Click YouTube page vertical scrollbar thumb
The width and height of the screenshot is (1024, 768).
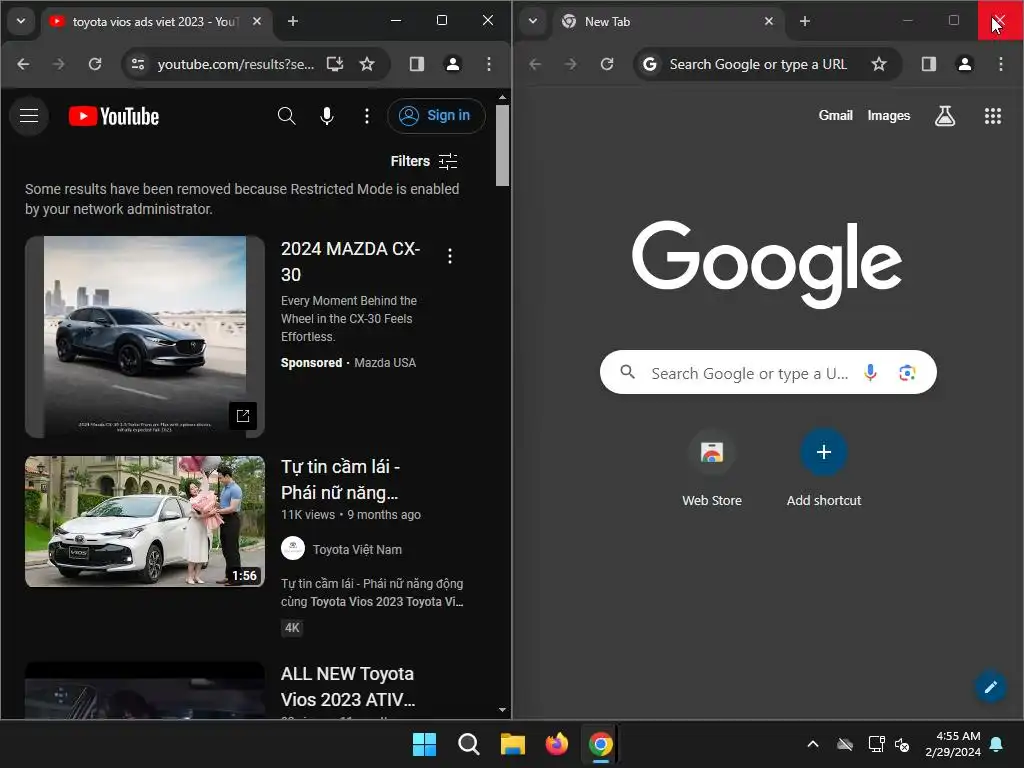502,145
